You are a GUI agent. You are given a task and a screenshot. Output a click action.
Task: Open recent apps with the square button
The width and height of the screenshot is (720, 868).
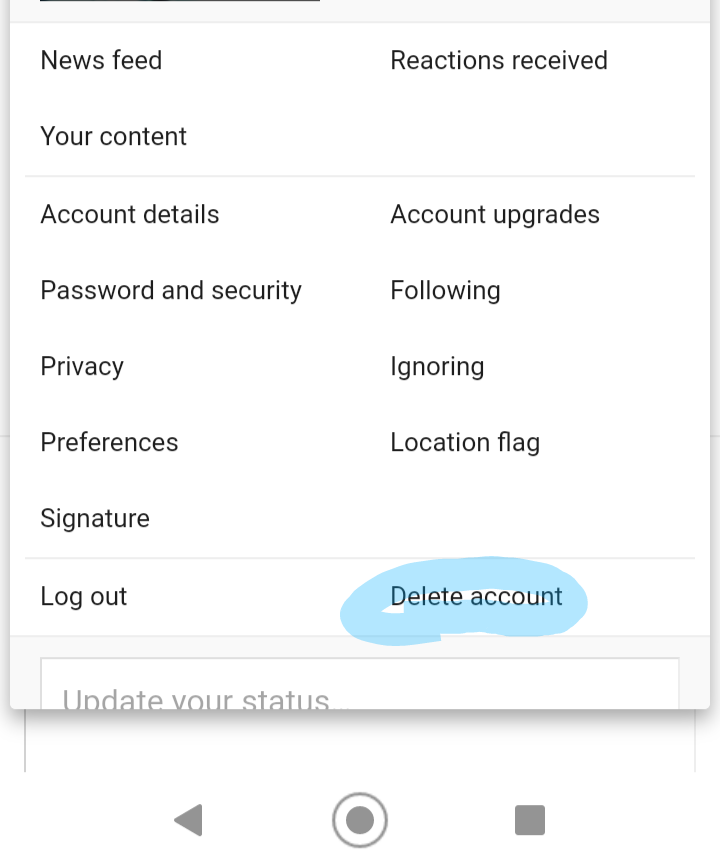click(530, 820)
